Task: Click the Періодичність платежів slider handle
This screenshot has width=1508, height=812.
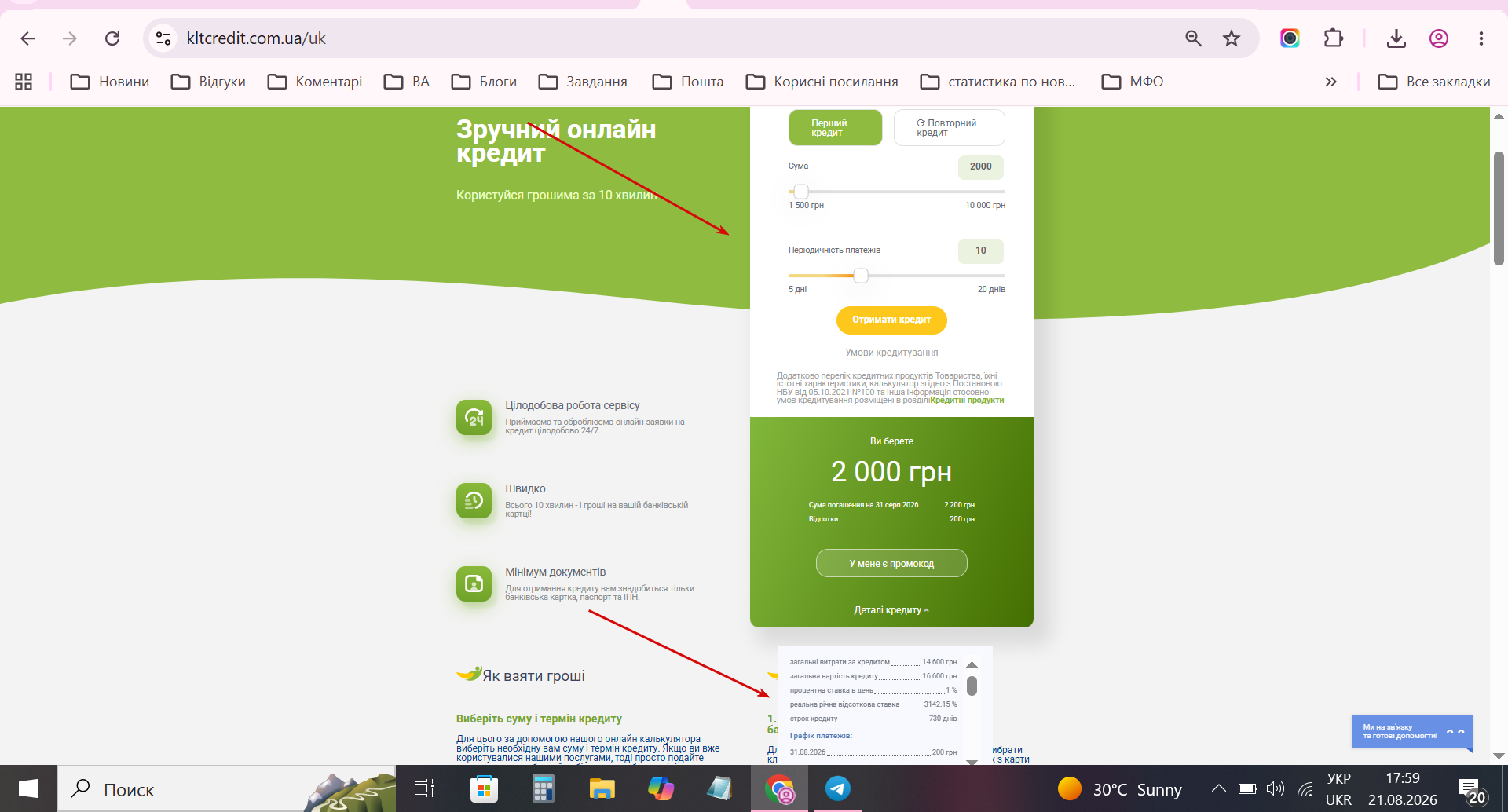Action: coord(861,276)
